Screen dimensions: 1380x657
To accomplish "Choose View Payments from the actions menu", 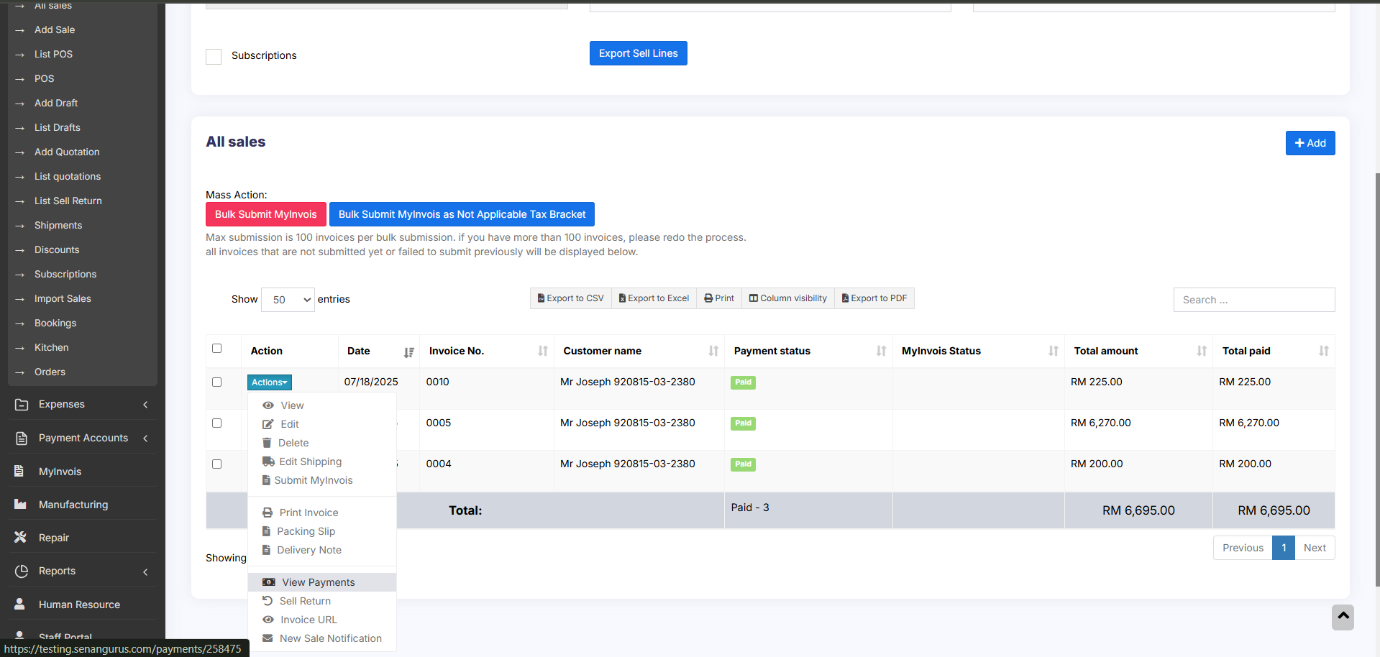I will click(x=318, y=582).
